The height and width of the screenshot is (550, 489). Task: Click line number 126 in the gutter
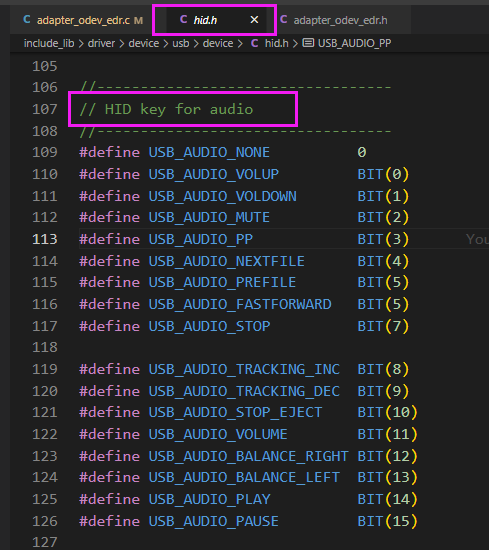(x=45, y=521)
